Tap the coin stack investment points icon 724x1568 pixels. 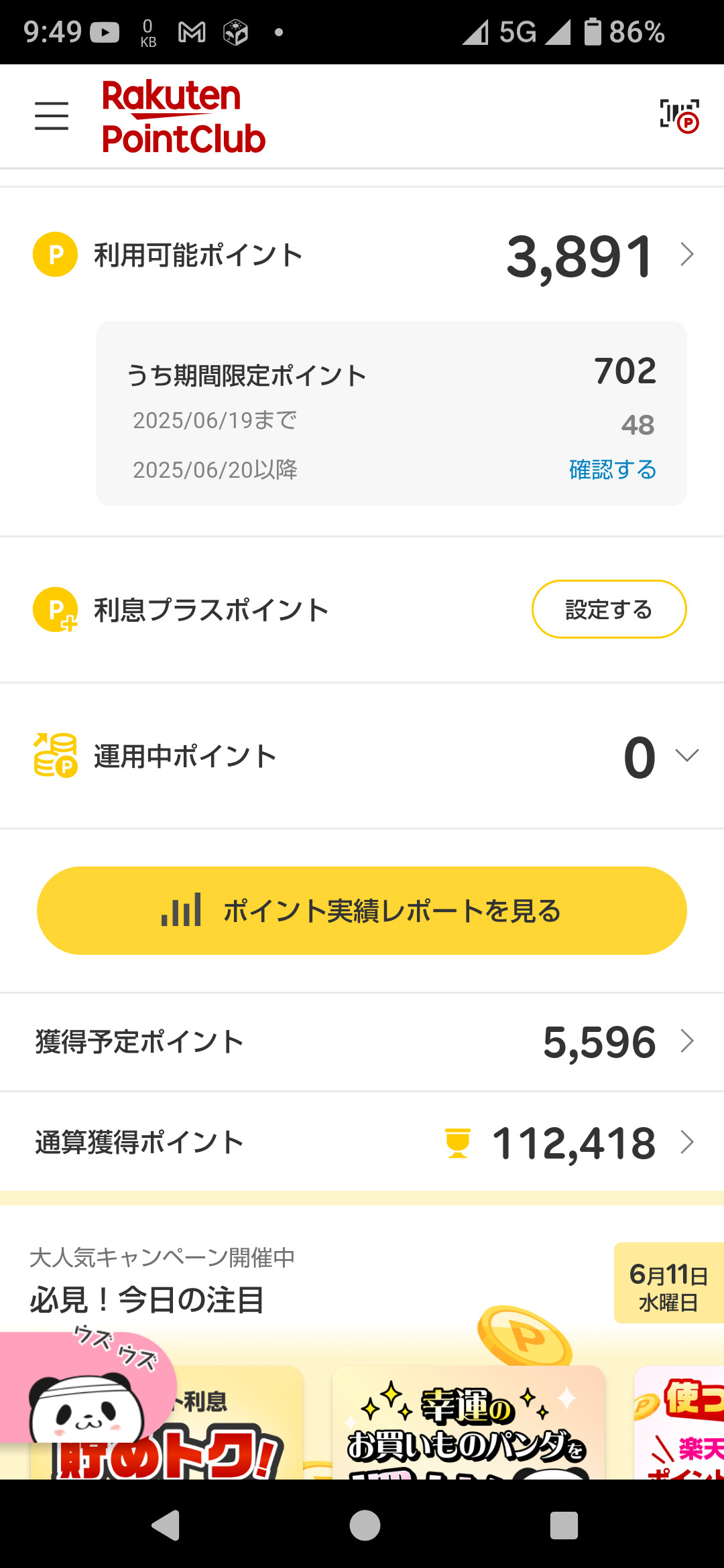click(55, 755)
